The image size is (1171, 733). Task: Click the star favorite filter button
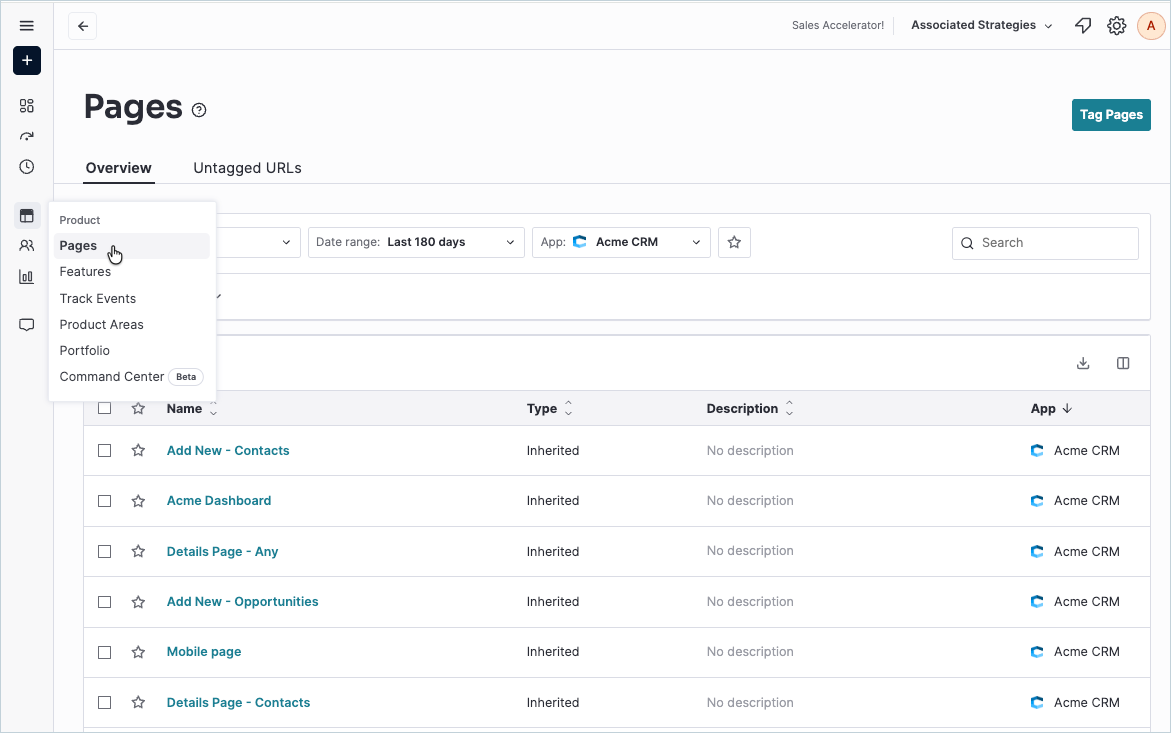(x=734, y=243)
